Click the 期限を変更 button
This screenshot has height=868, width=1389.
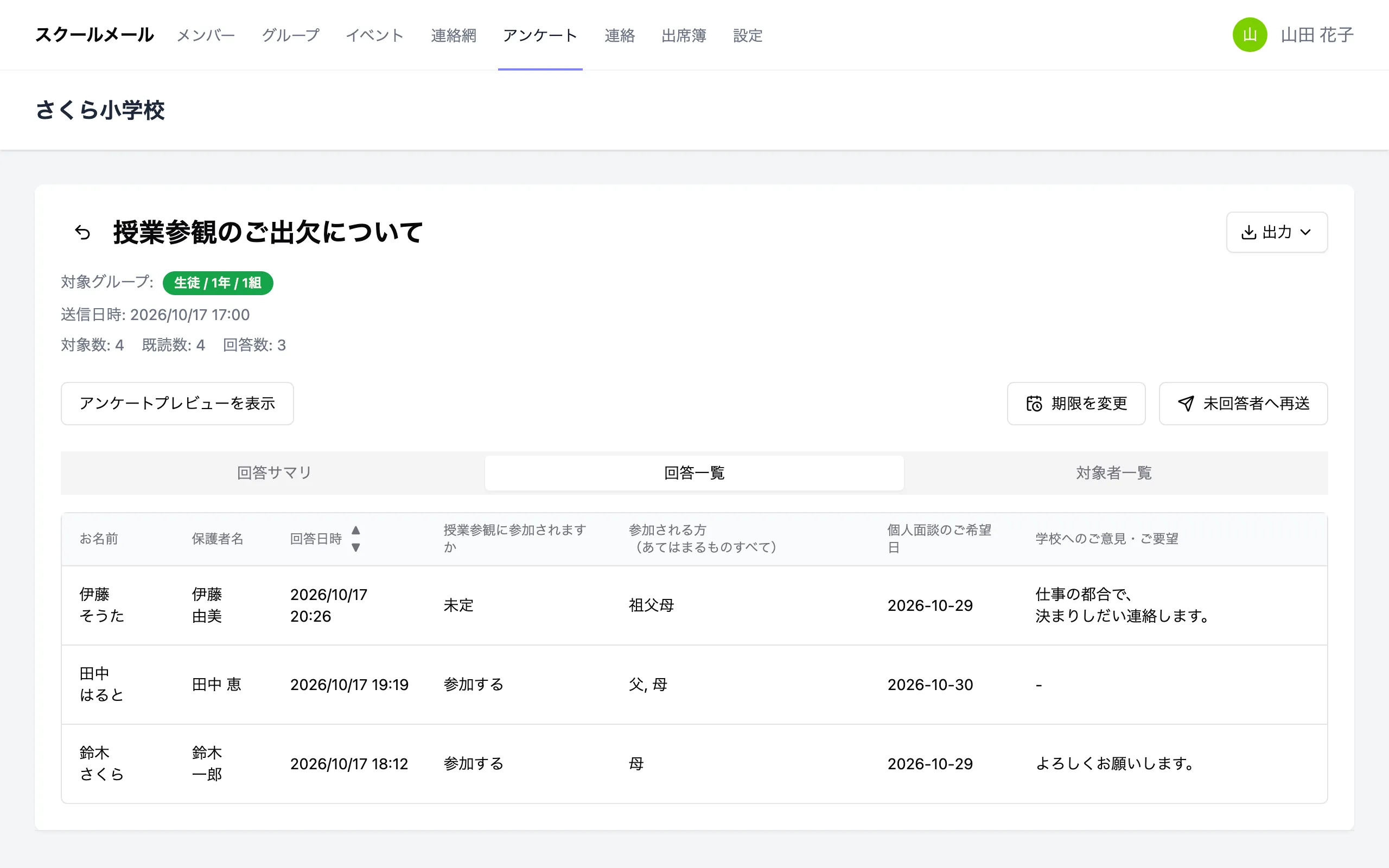(1076, 404)
